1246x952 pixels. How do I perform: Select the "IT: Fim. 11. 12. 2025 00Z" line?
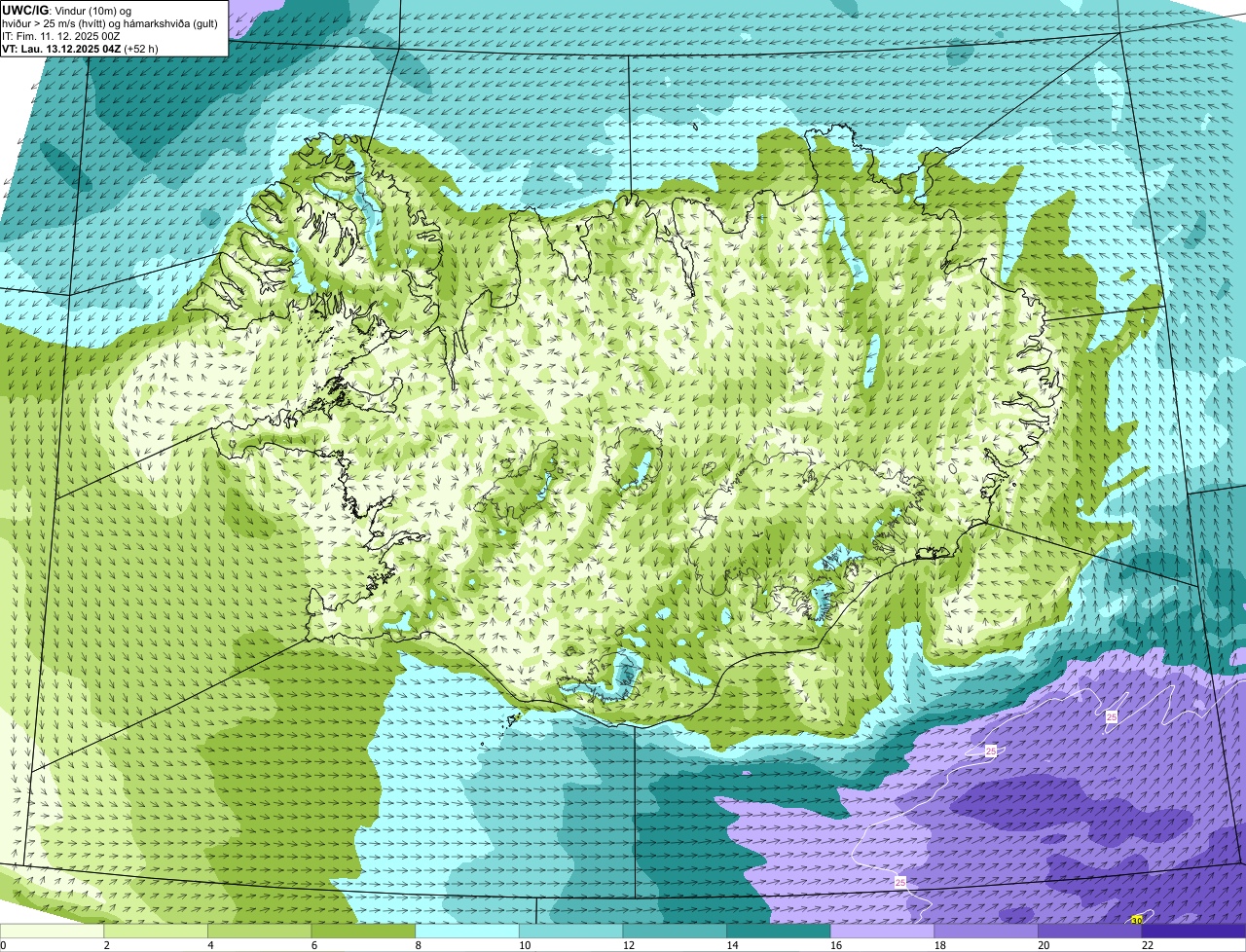click(x=62, y=36)
